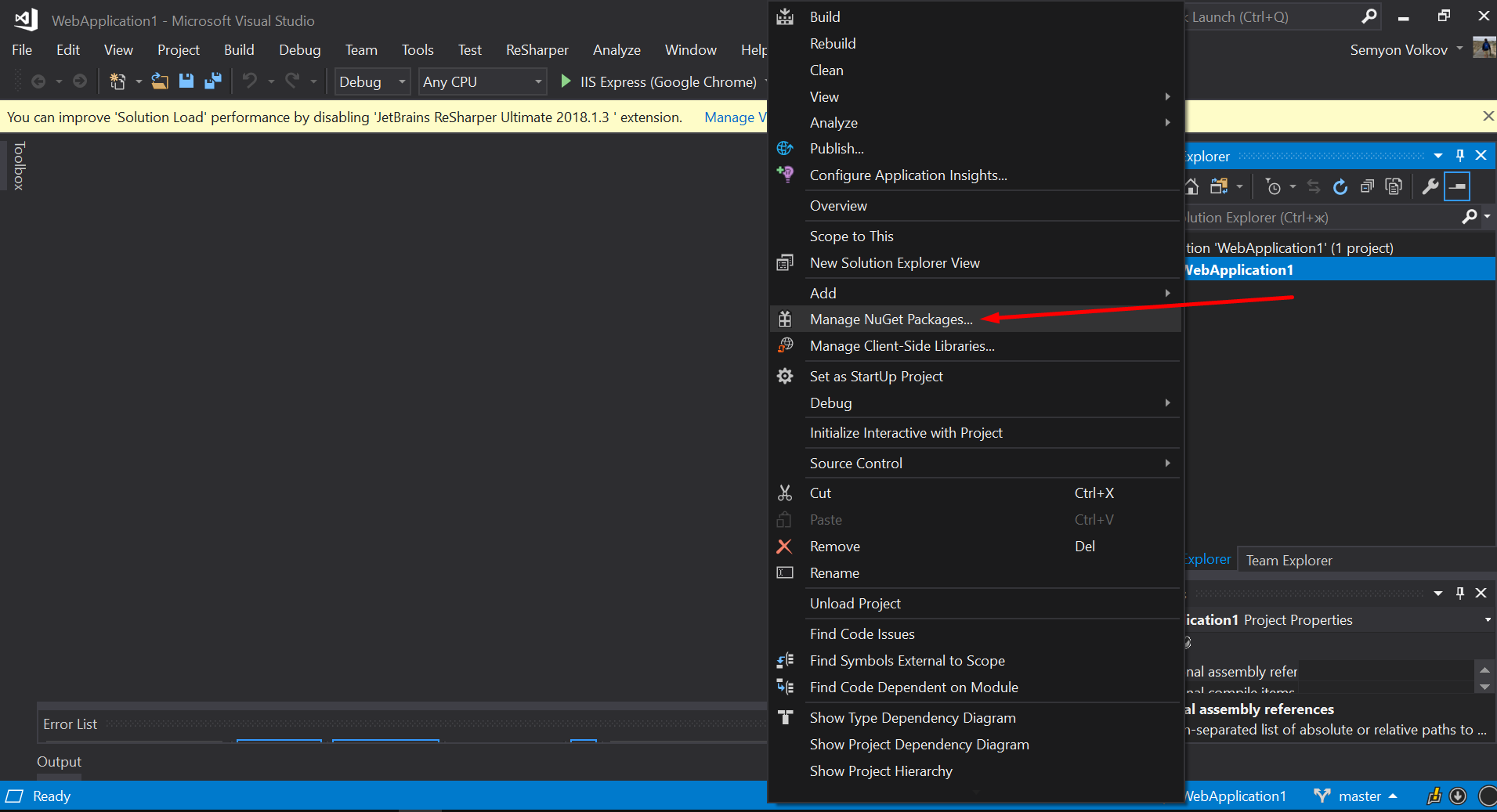The height and width of the screenshot is (812, 1497).
Task: Choose Unload Project from context menu
Action: [975, 603]
